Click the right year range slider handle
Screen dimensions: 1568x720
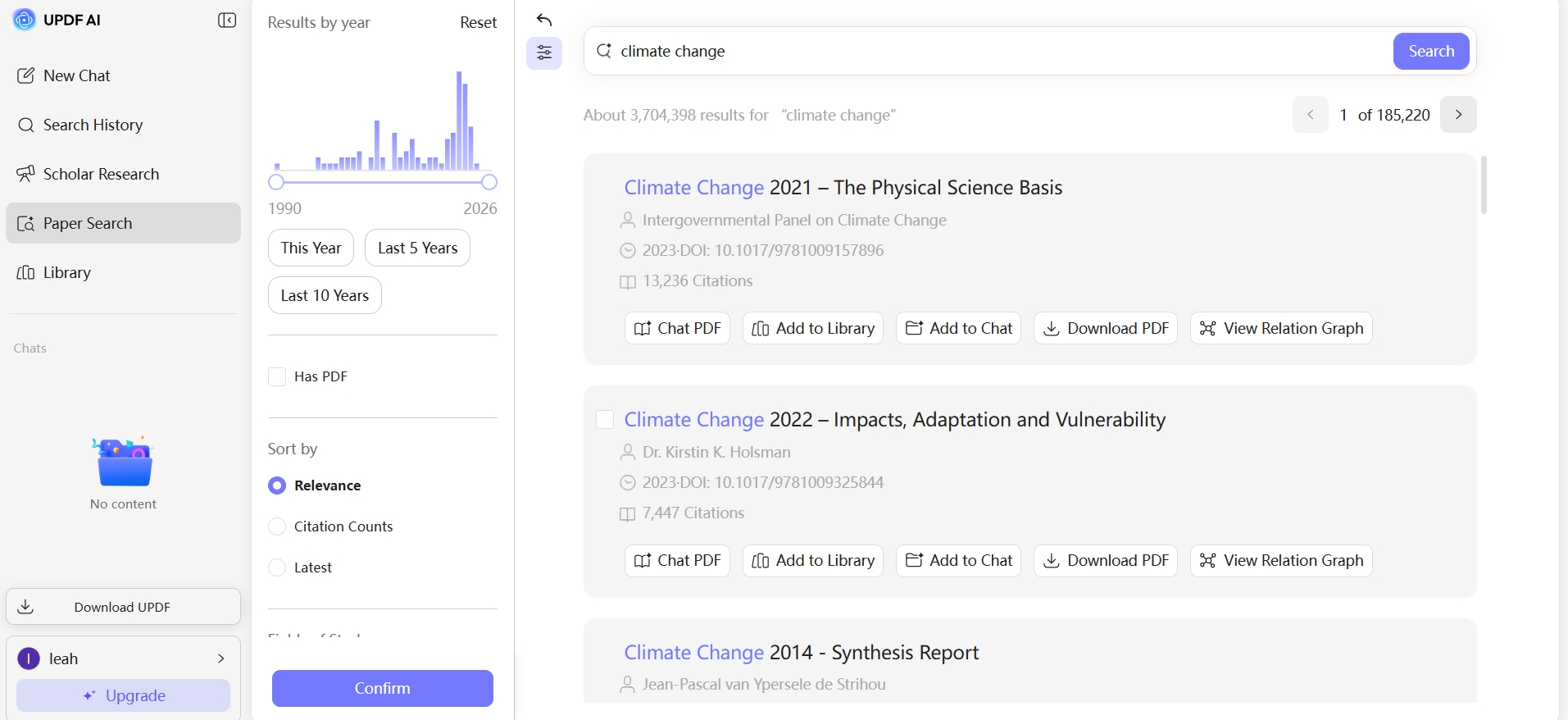[489, 182]
